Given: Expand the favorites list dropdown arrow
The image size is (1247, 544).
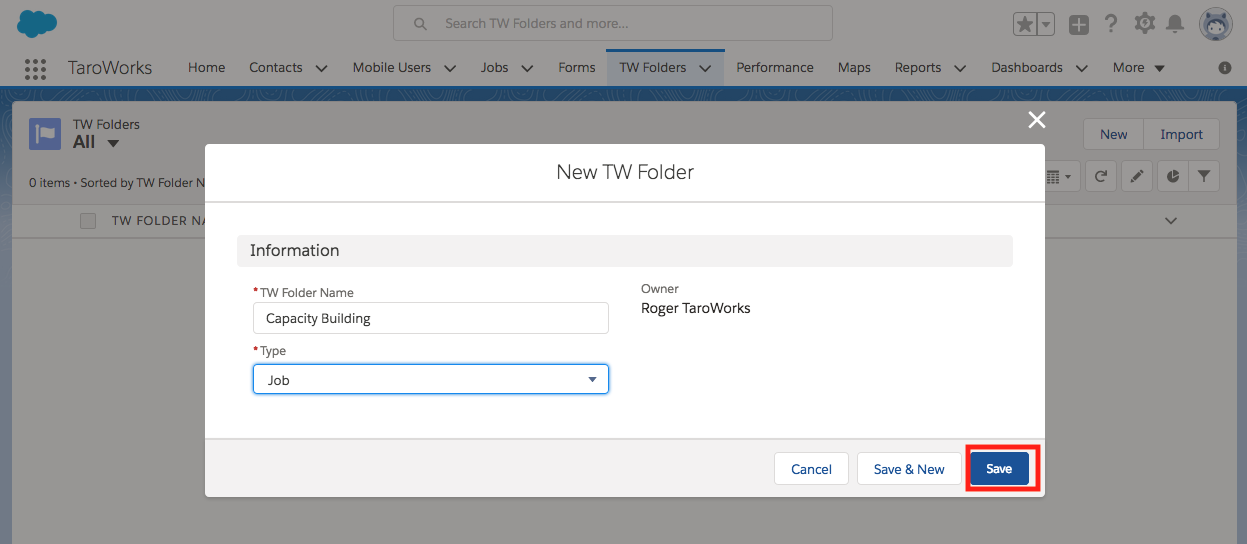Looking at the screenshot, I should pos(1046,25).
